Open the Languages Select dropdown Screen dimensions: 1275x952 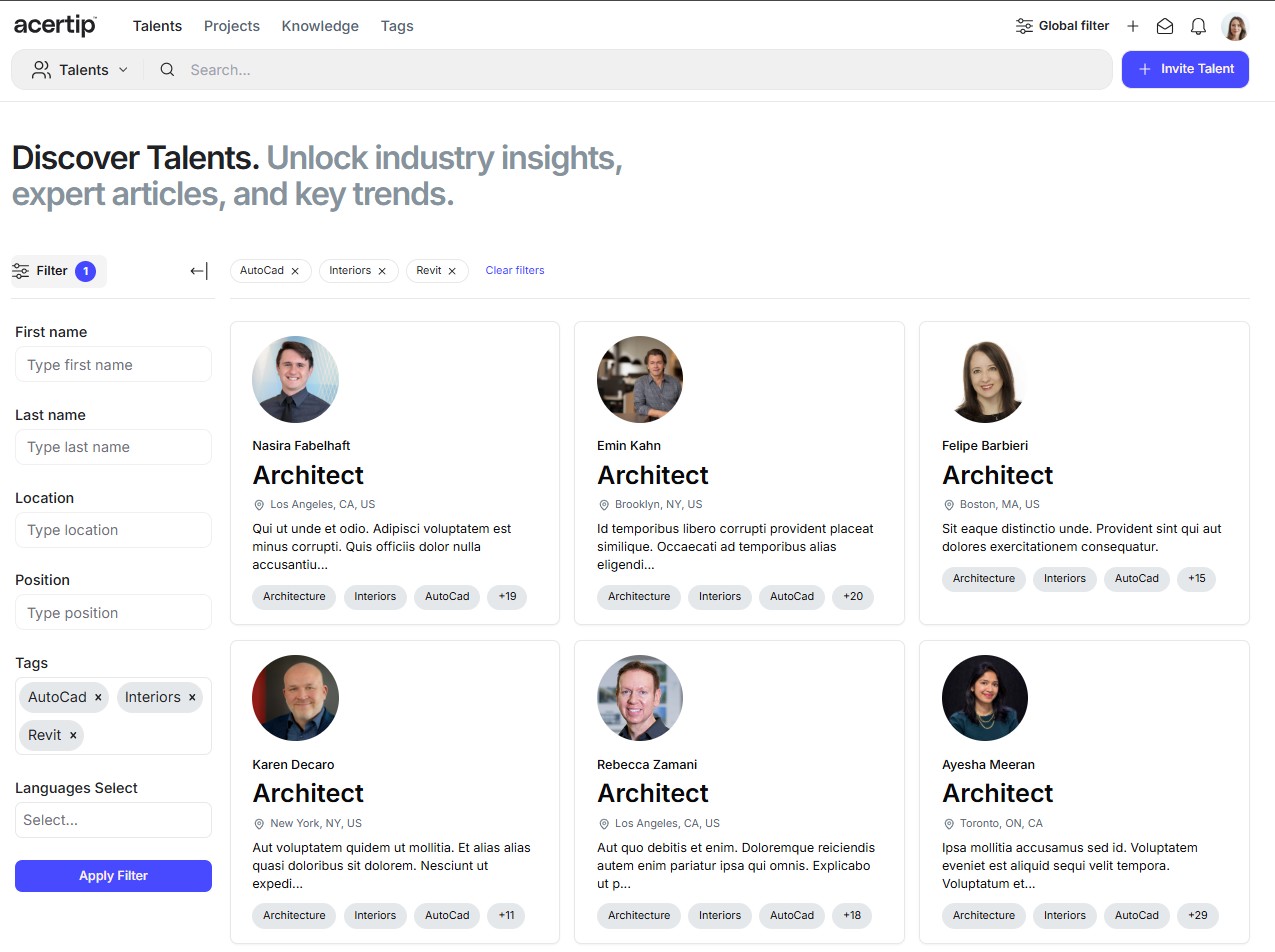(x=113, y=820)
